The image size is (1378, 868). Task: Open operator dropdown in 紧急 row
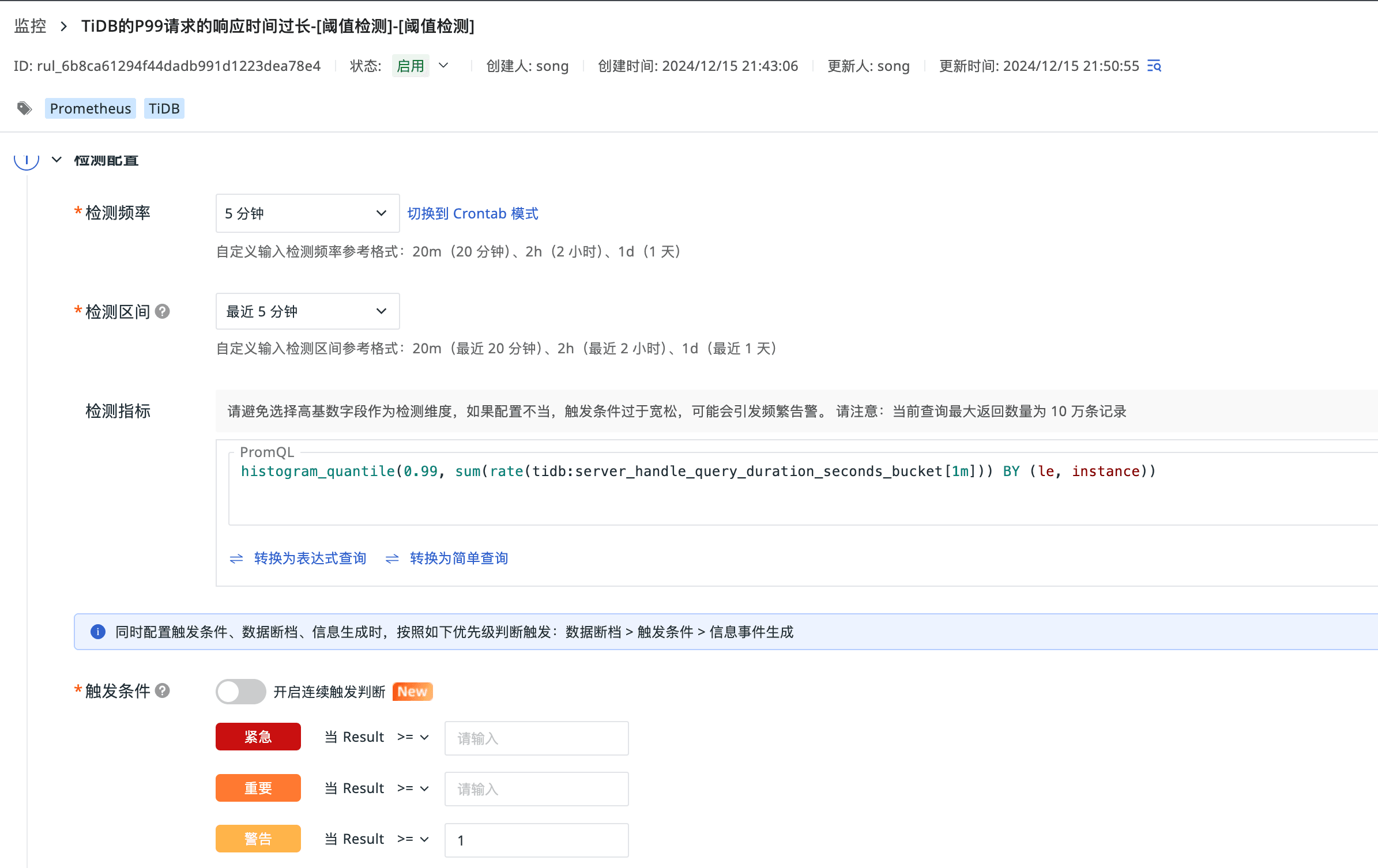point(413,737)
